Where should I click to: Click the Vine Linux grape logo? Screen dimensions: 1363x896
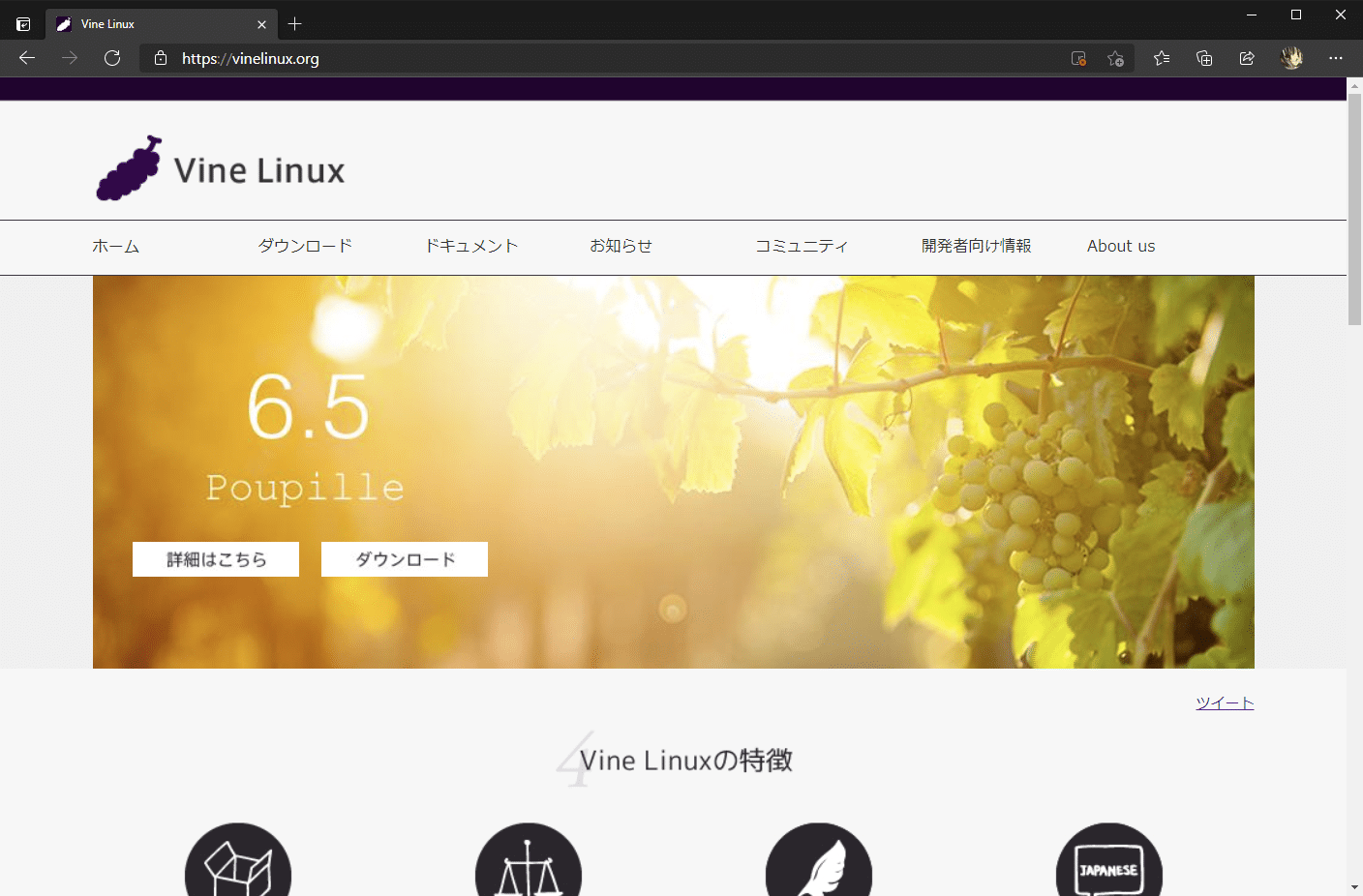[x=129, y=168]
